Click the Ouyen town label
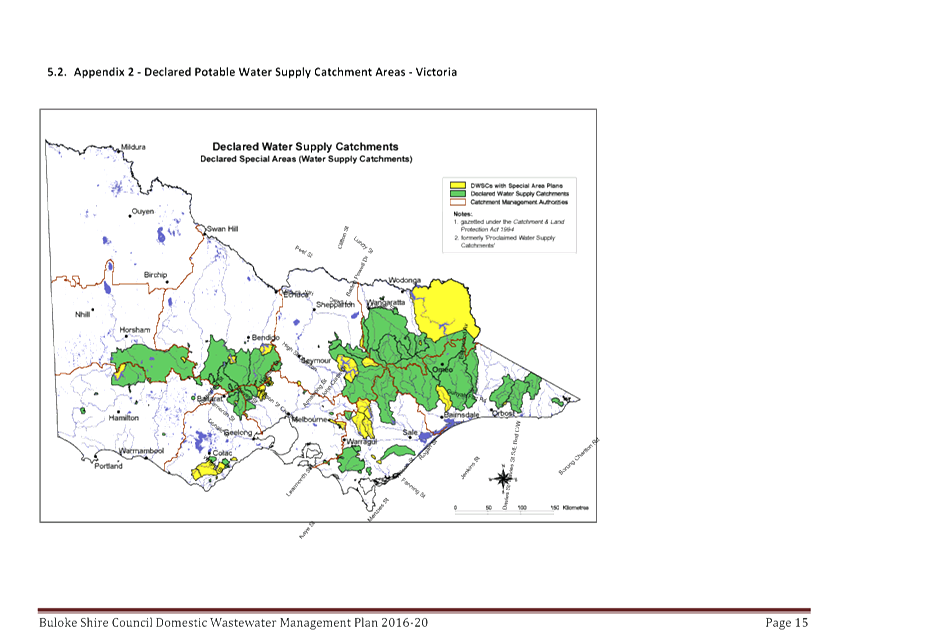The image size is (930, 641). pos(144,211)
